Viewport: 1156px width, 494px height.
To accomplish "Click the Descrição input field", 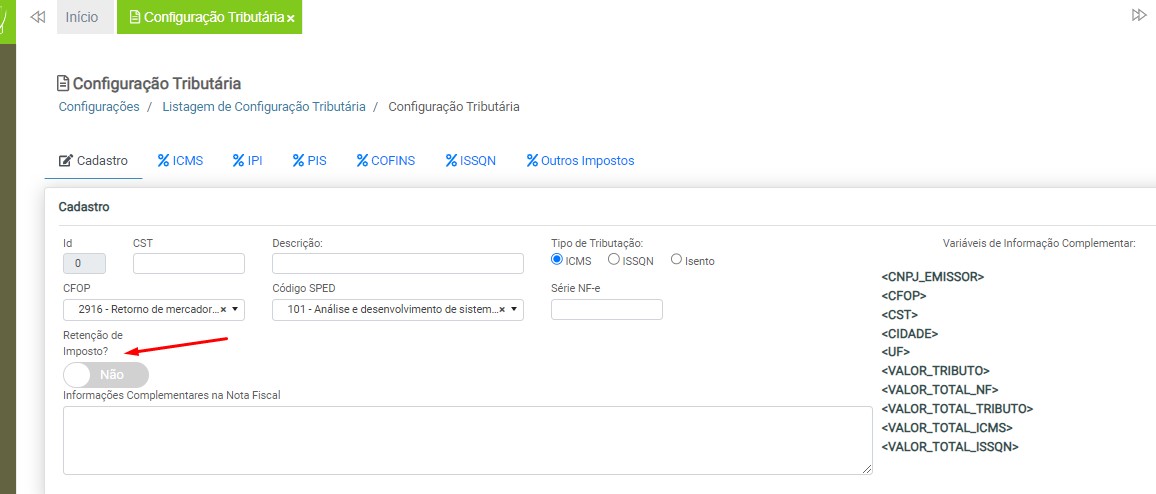I will pos(397,264).
